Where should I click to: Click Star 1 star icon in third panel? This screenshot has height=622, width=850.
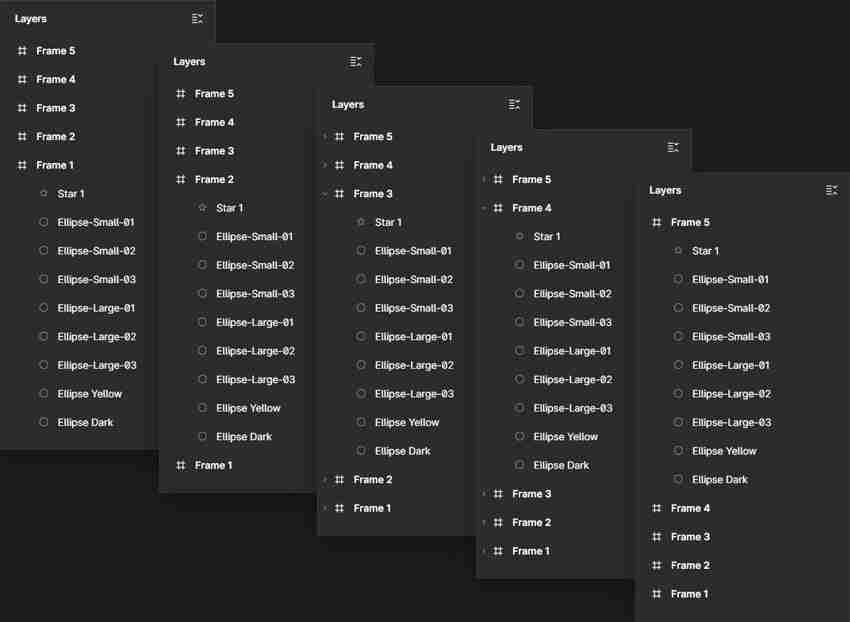pyautogui.click(x=362, y=222)
